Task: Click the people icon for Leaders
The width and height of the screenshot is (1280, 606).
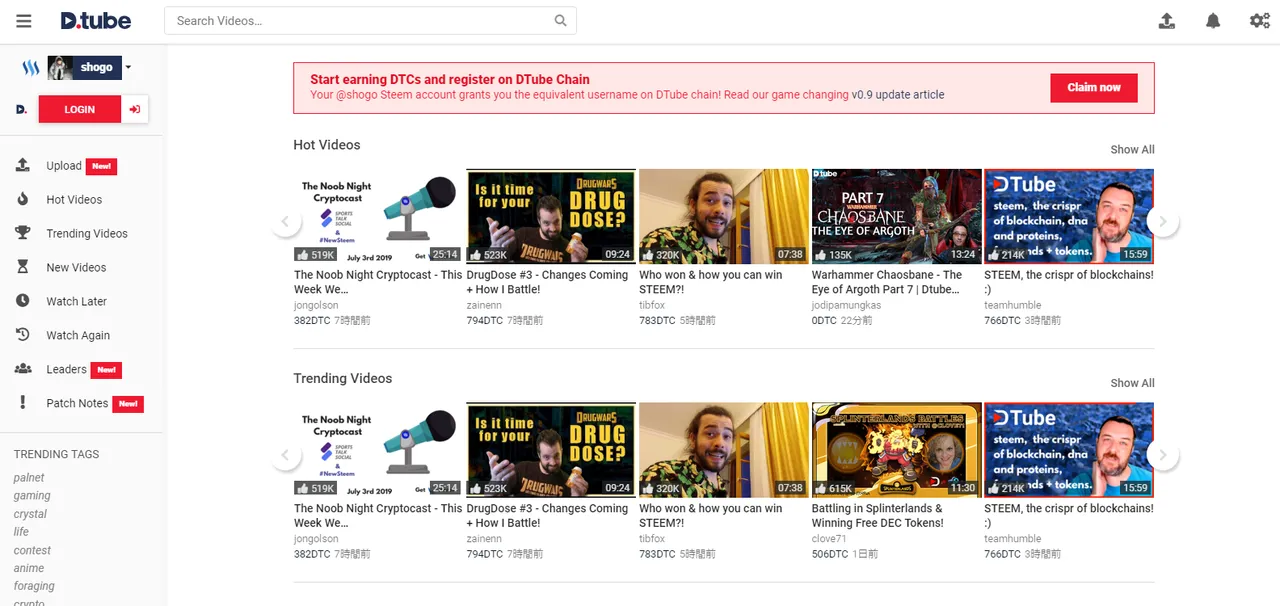Action: coord(23,369)
